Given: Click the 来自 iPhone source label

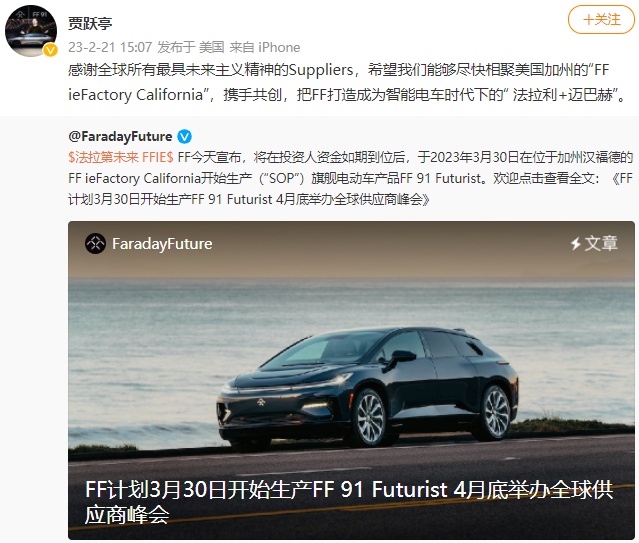Looking at the screenshot, I should pyautogui.click(x=265, y=47).
